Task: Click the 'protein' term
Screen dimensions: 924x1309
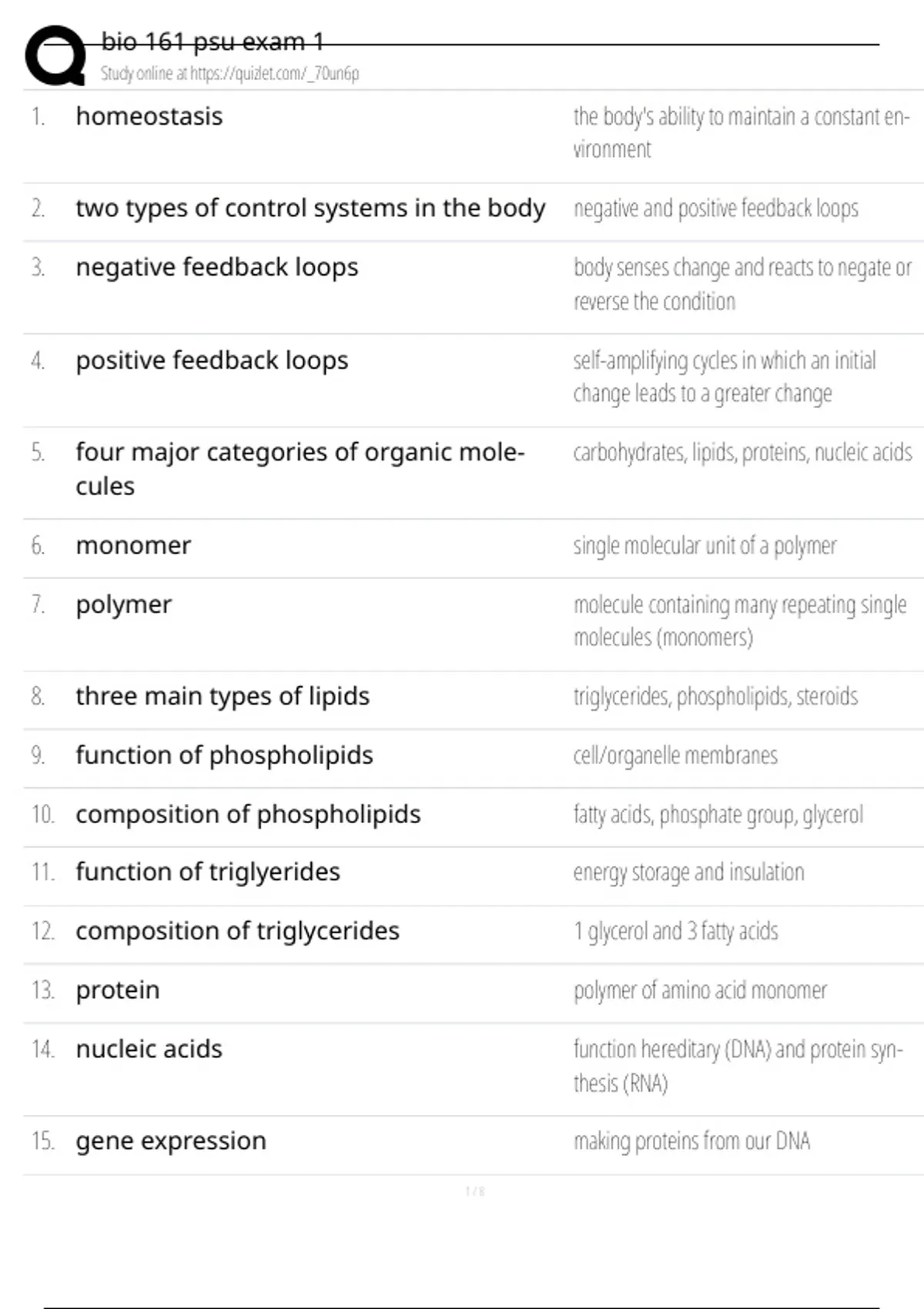Action: point(118,990)
